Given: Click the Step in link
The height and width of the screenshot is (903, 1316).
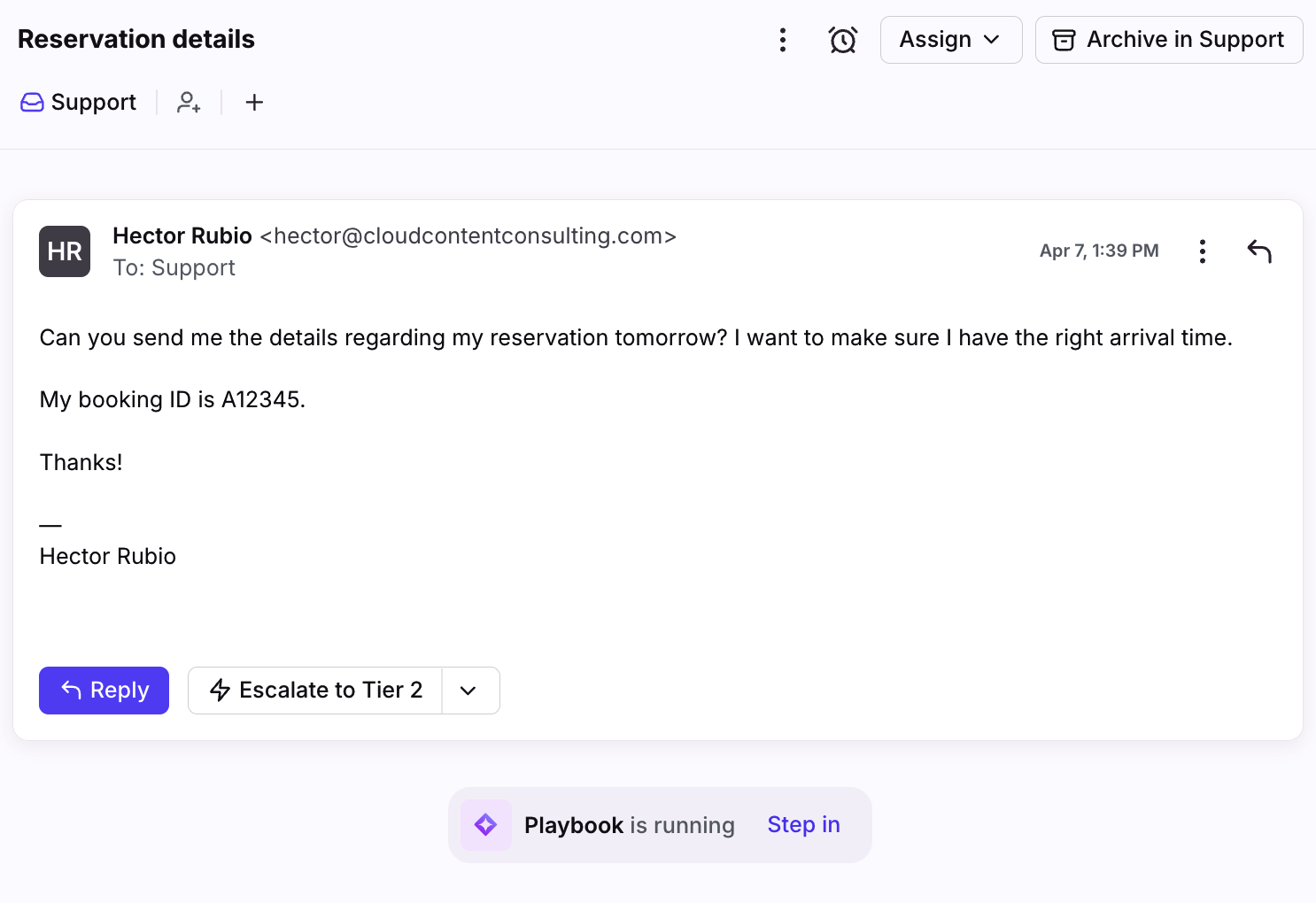Looking at the screenshot, I should [x=803, y=825].
